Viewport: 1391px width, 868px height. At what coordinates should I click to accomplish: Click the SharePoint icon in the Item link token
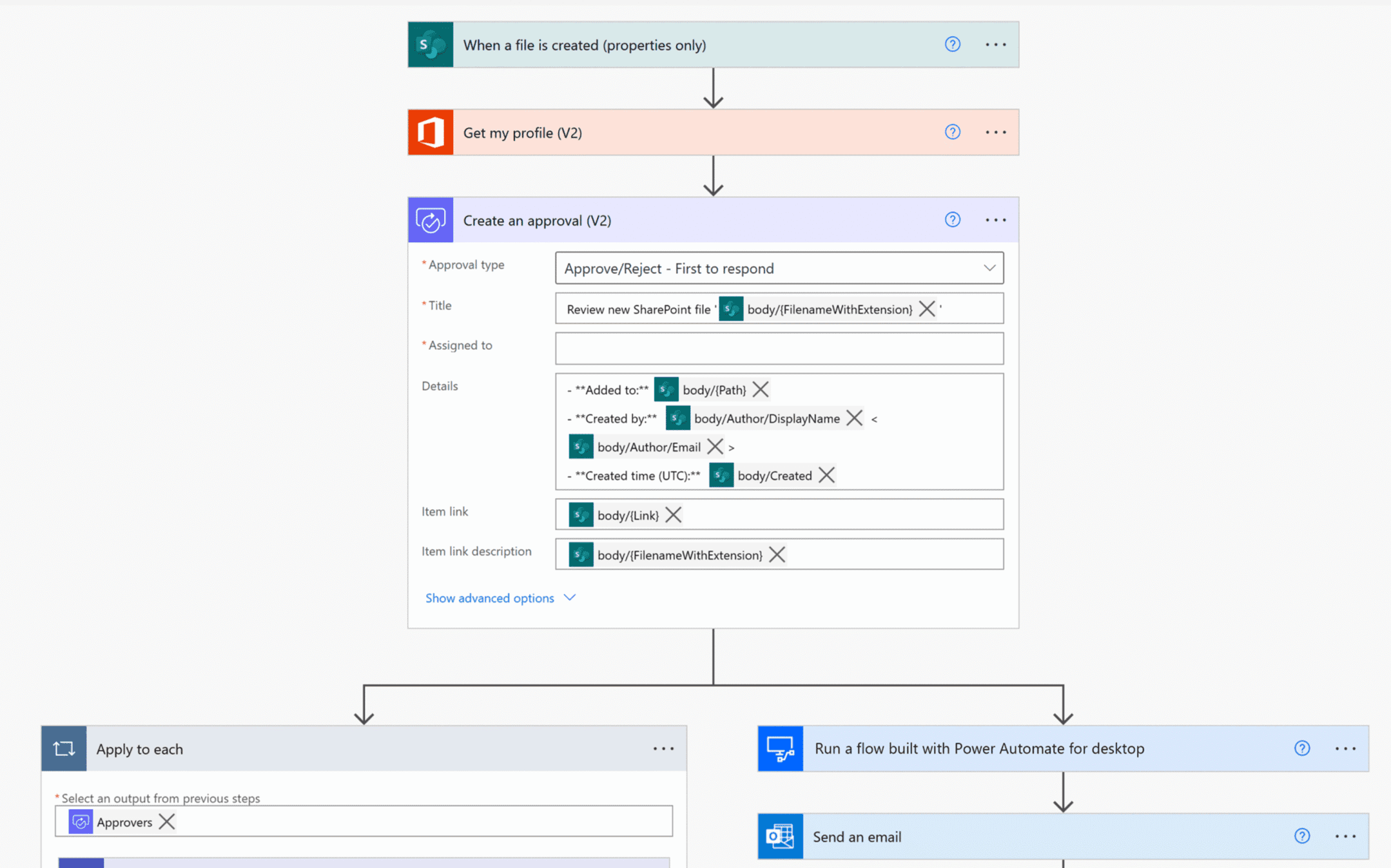[581, 514]
